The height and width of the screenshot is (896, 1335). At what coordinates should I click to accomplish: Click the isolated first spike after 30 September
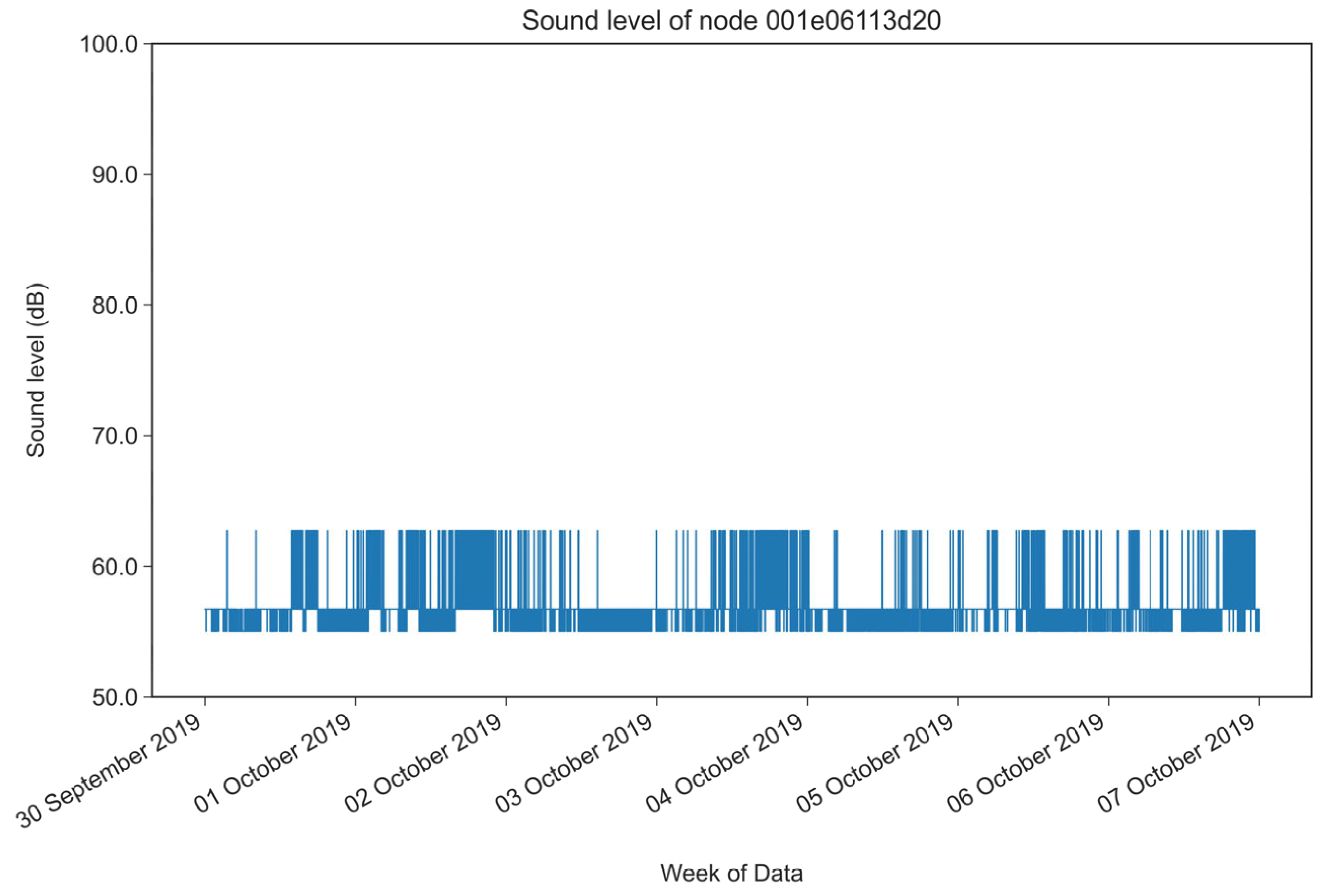pos(227,566)
